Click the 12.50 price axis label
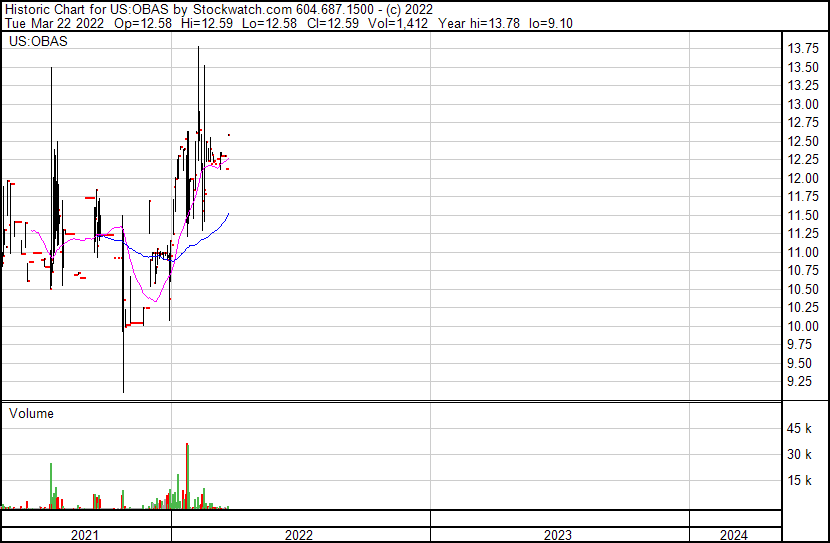The width and height of the screenshot is (830, 543). 804,141
